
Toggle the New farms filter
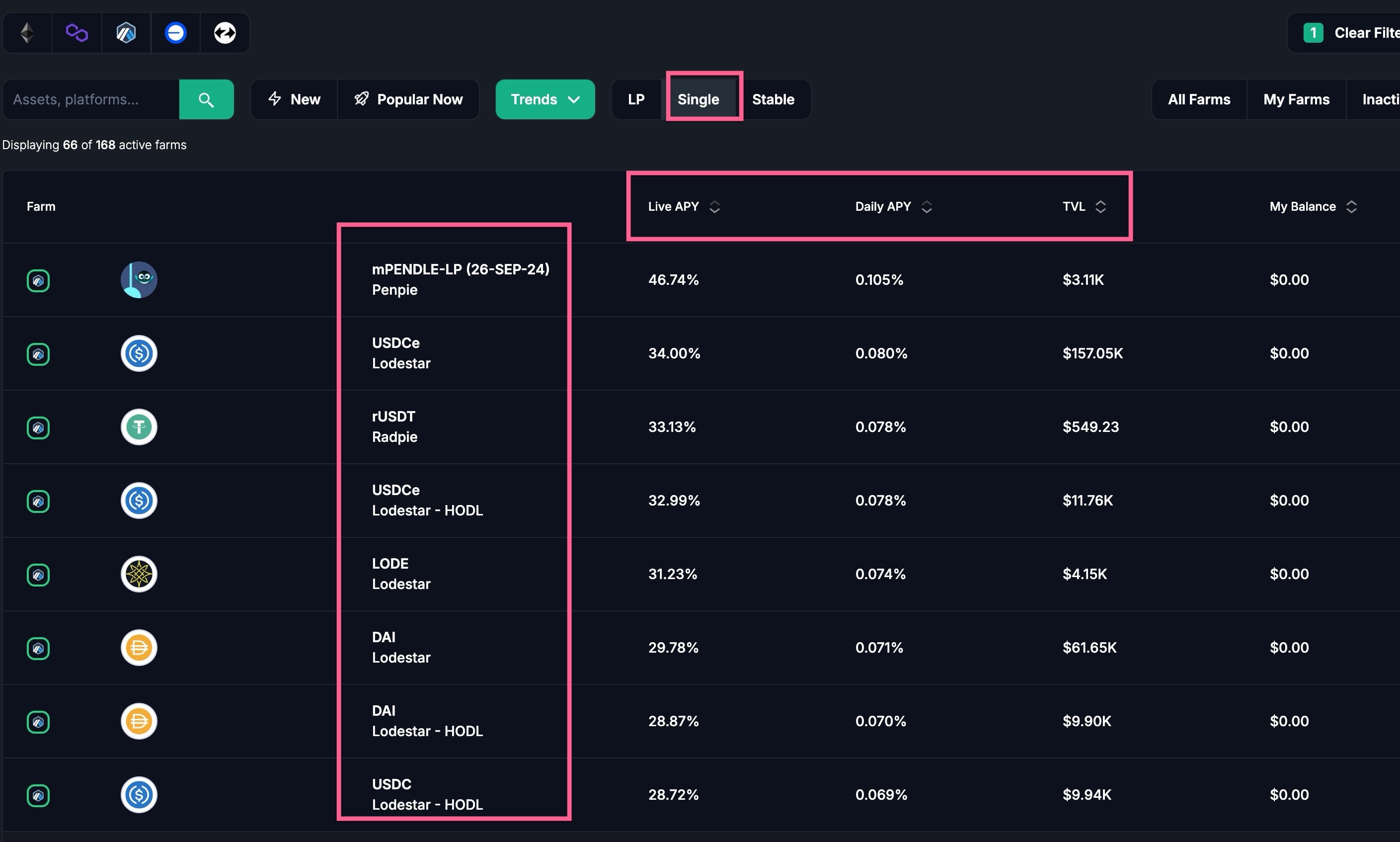click(294, 100)
